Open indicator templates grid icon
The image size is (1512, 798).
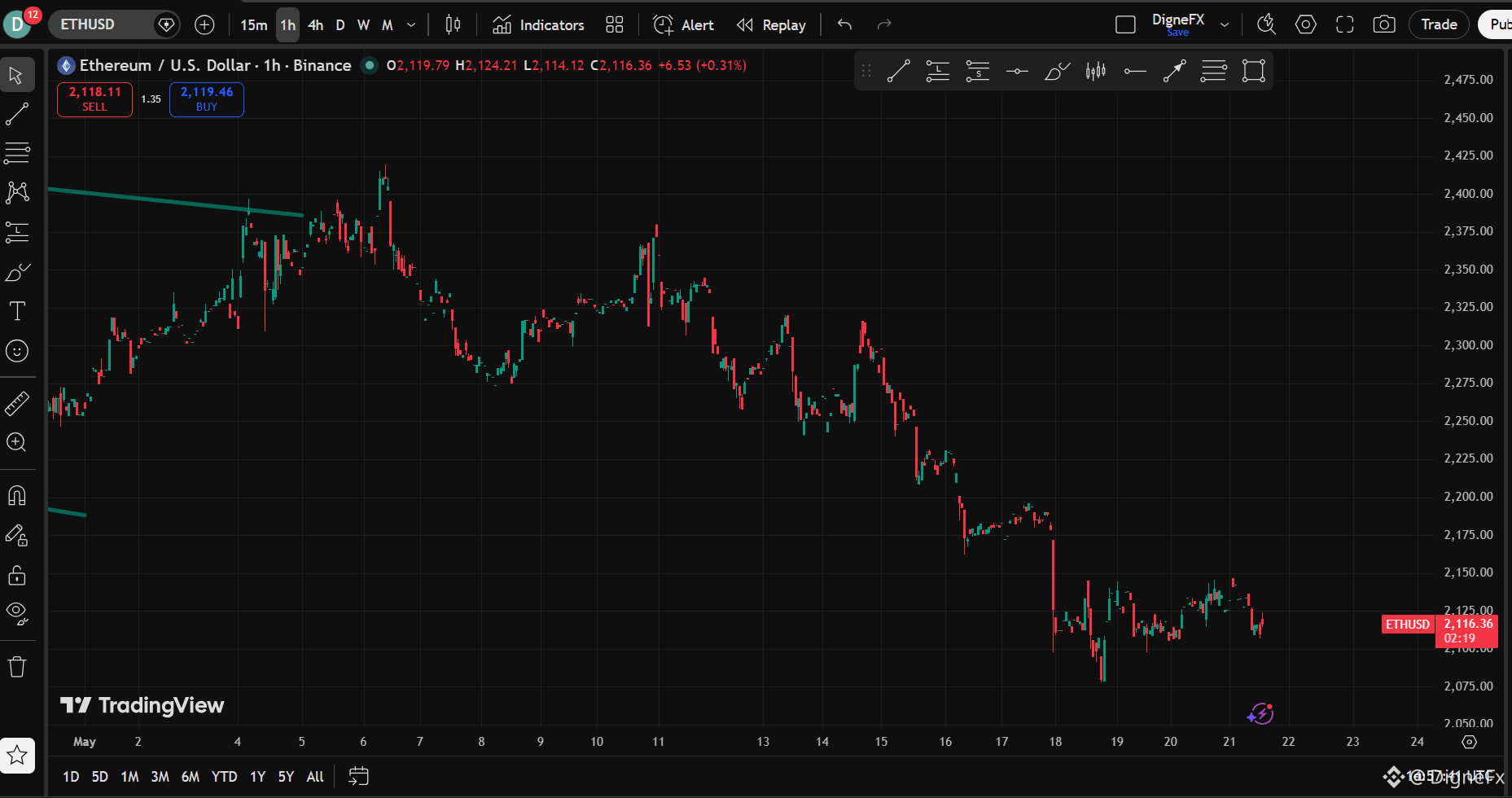click(x=615, y=25)
